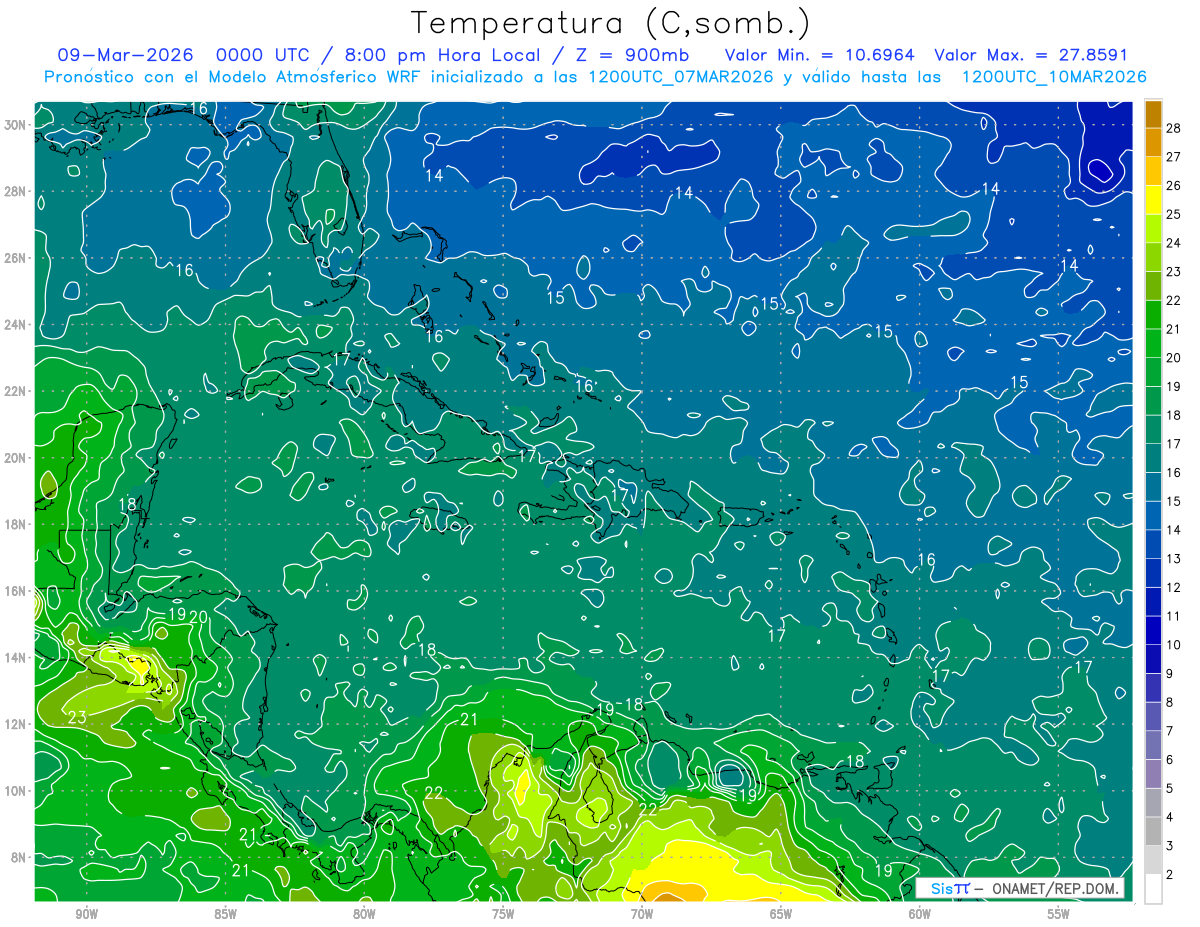Click the '70W' longitude label
Screen dimensions: 1200x927
point(642,914)
